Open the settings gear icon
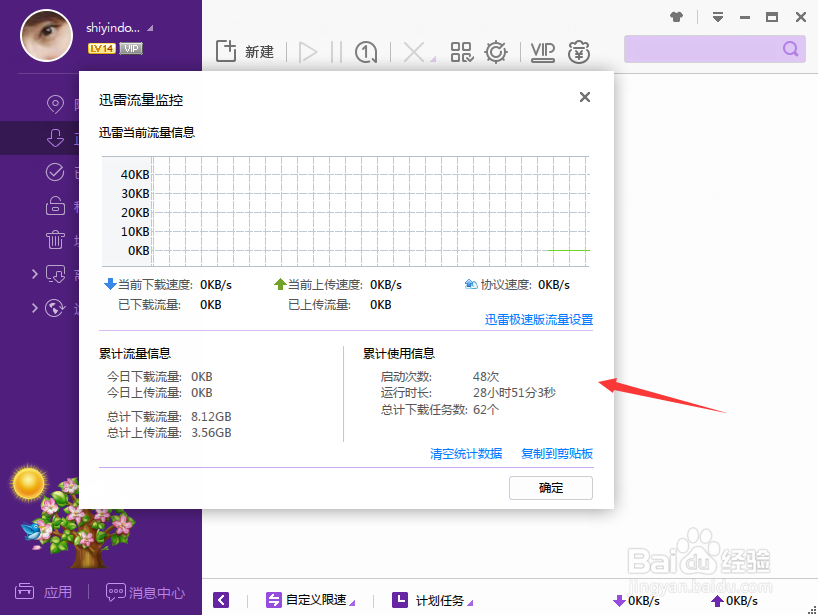The height and width of the screenshot is (615, 818). pos(496,52)
